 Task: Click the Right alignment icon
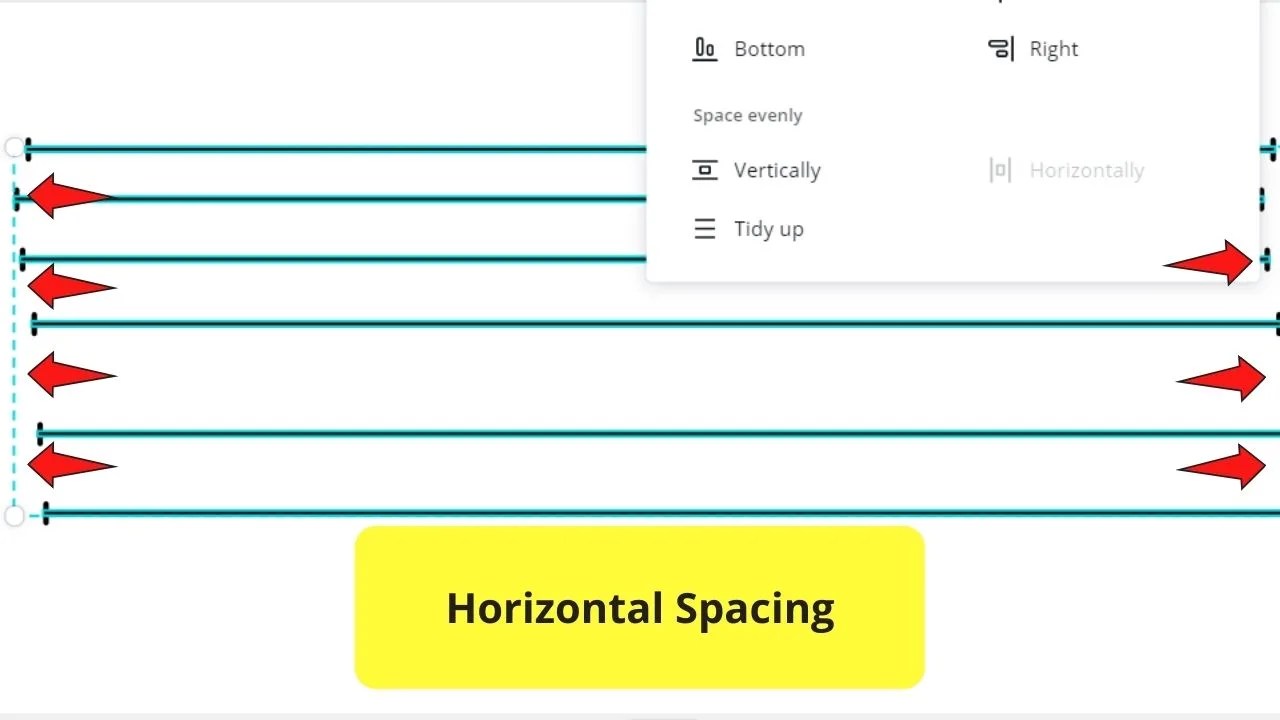1001,48
